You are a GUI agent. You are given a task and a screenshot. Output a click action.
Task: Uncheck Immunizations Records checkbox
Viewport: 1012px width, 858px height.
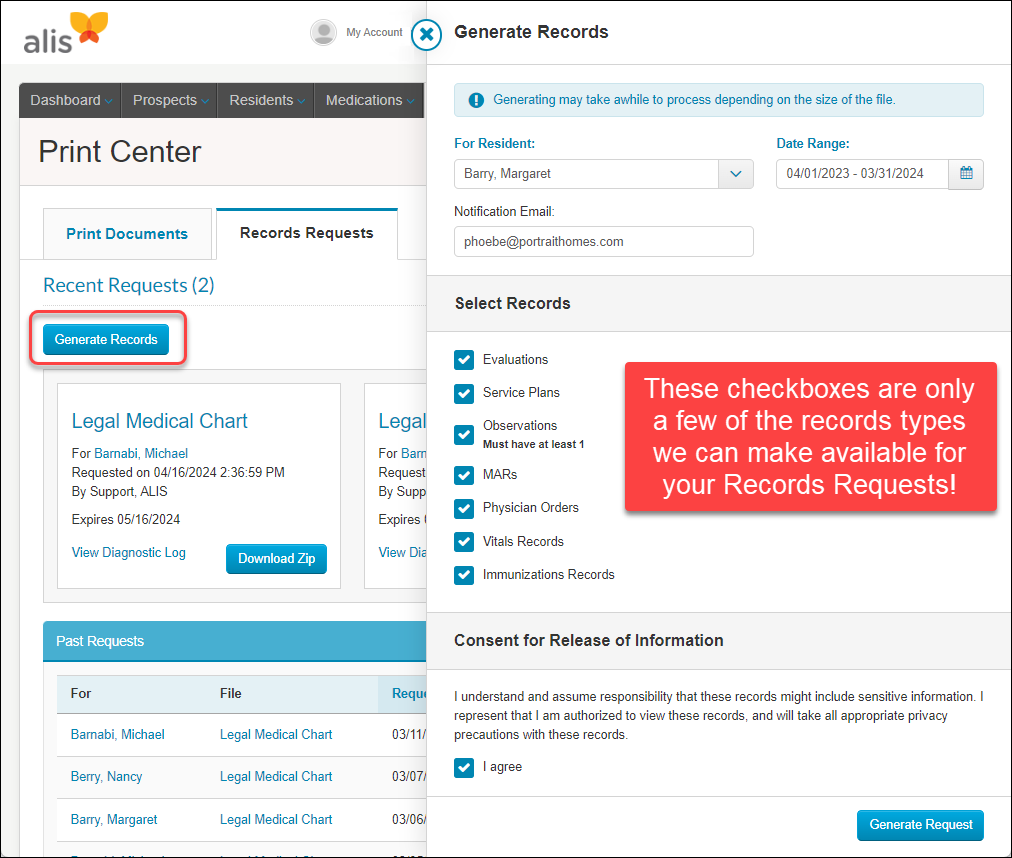coord(463,575)
